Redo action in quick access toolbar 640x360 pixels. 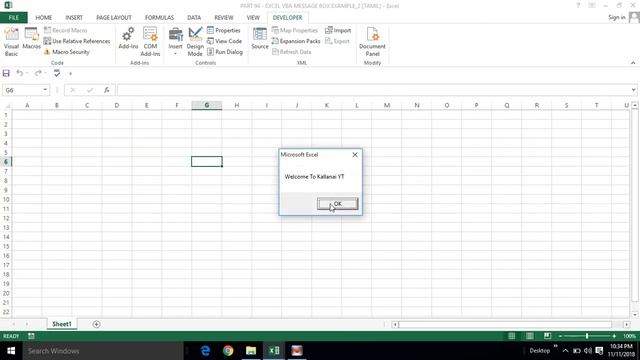38,73
